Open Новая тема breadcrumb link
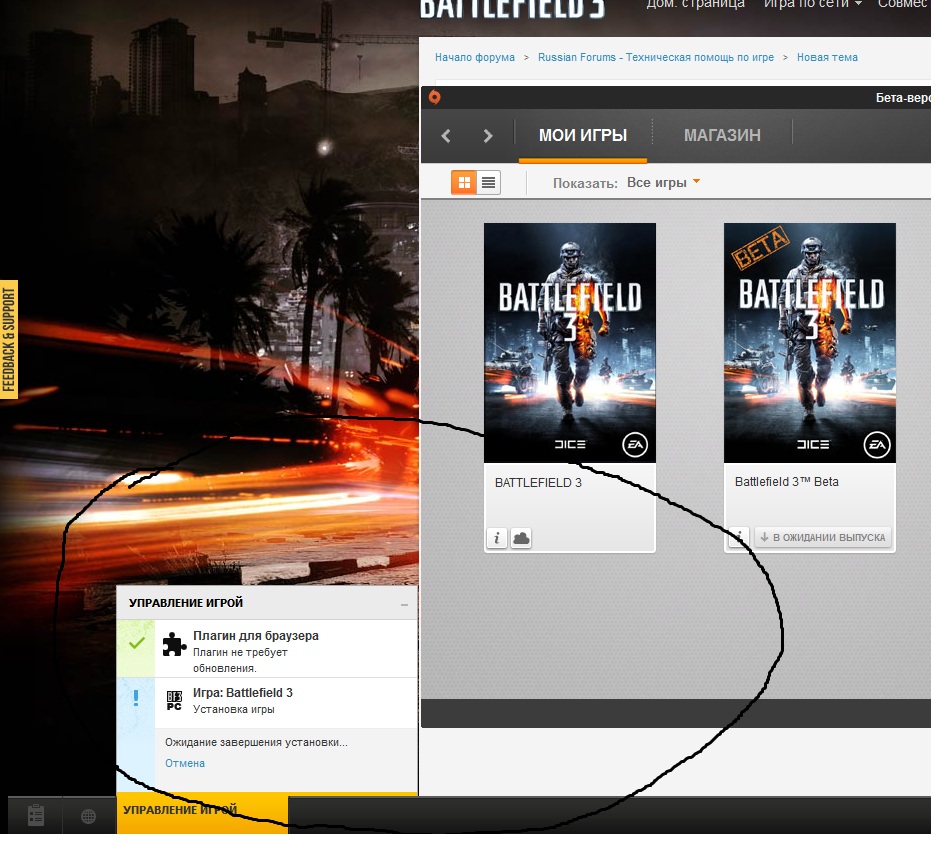The height and width of the screenshot is (844, 934). point(827,57)
